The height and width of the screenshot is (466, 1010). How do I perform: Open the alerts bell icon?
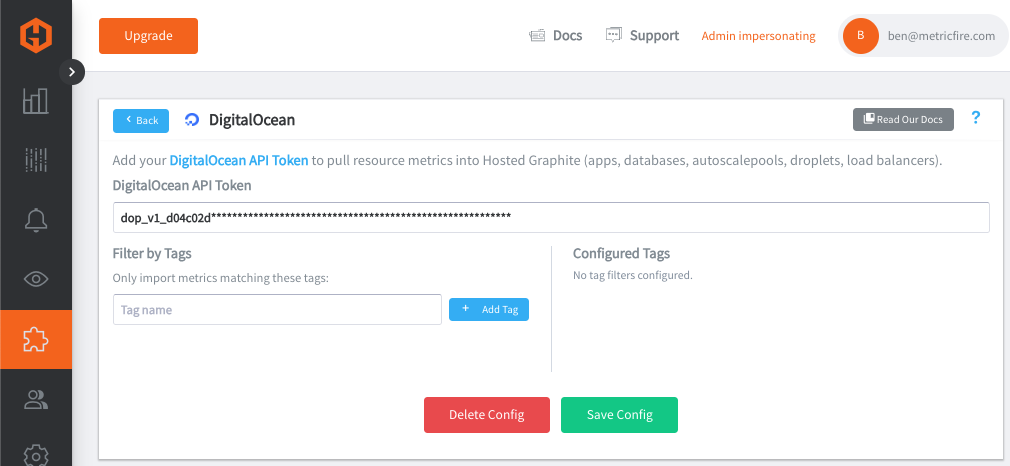pos(35,220)
